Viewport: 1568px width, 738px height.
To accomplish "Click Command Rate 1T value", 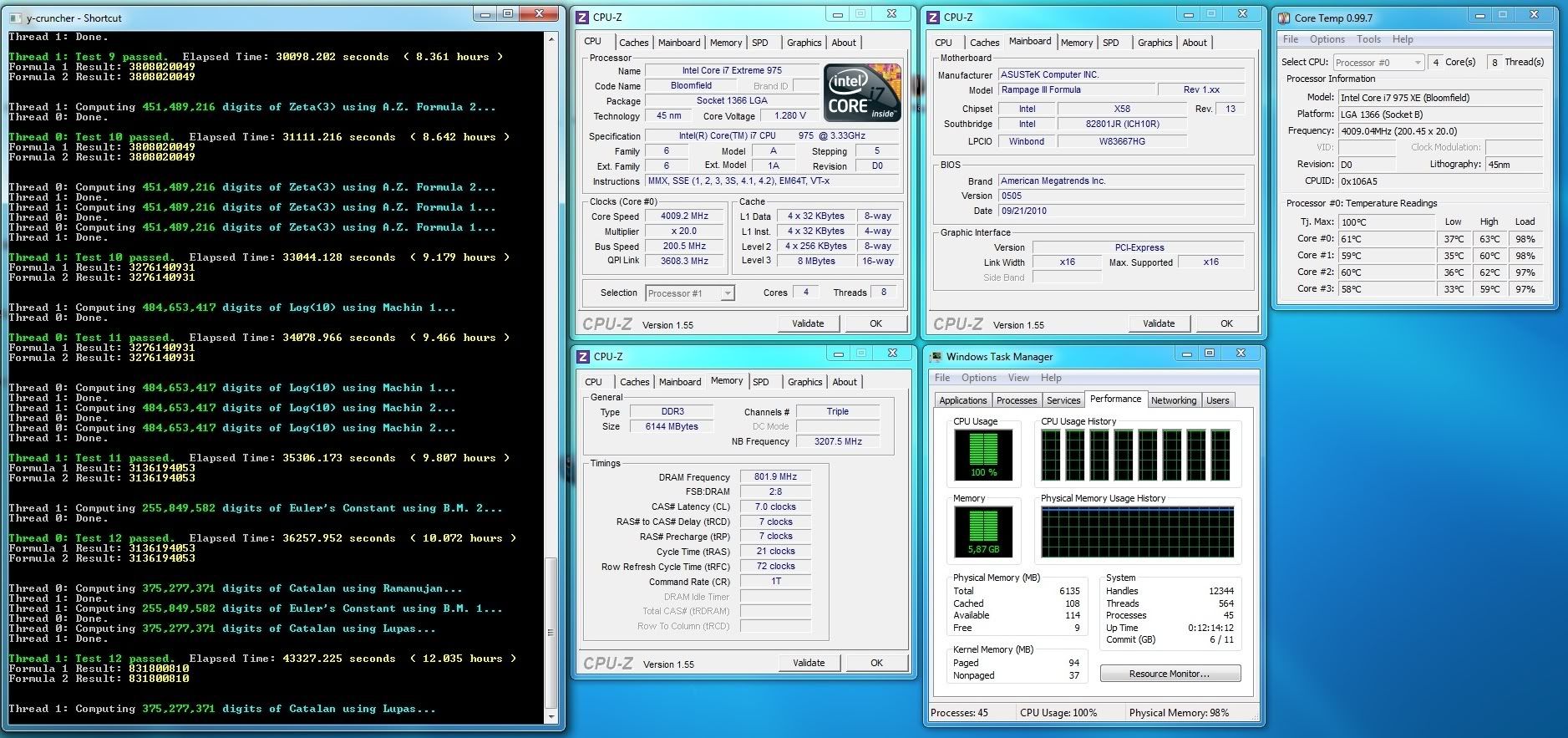I will [775, 581].
